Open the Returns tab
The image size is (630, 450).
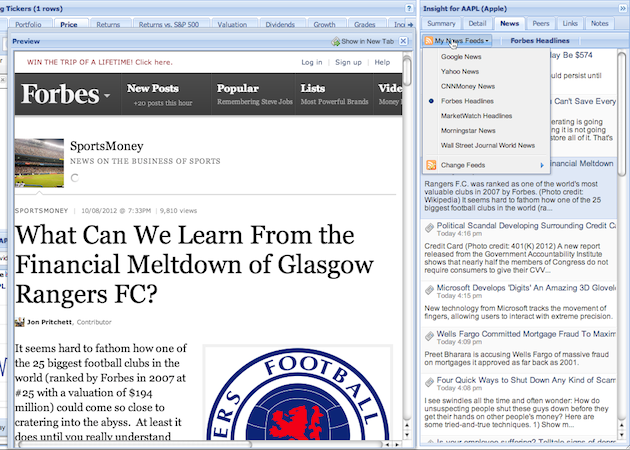108,25
